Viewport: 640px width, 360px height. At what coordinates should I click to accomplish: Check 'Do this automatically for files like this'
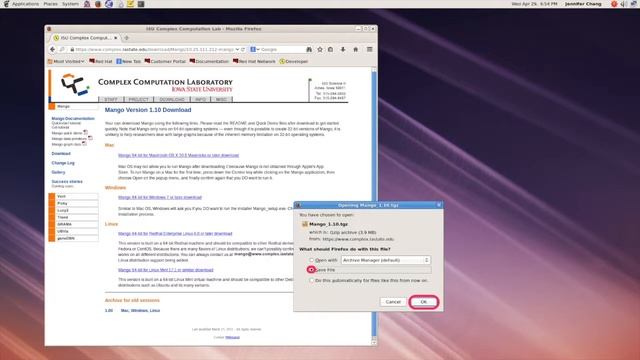click(x=311, y=280)
